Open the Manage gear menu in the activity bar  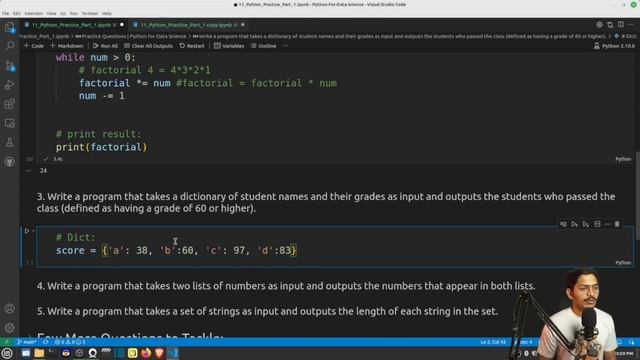tap(9, 327)
